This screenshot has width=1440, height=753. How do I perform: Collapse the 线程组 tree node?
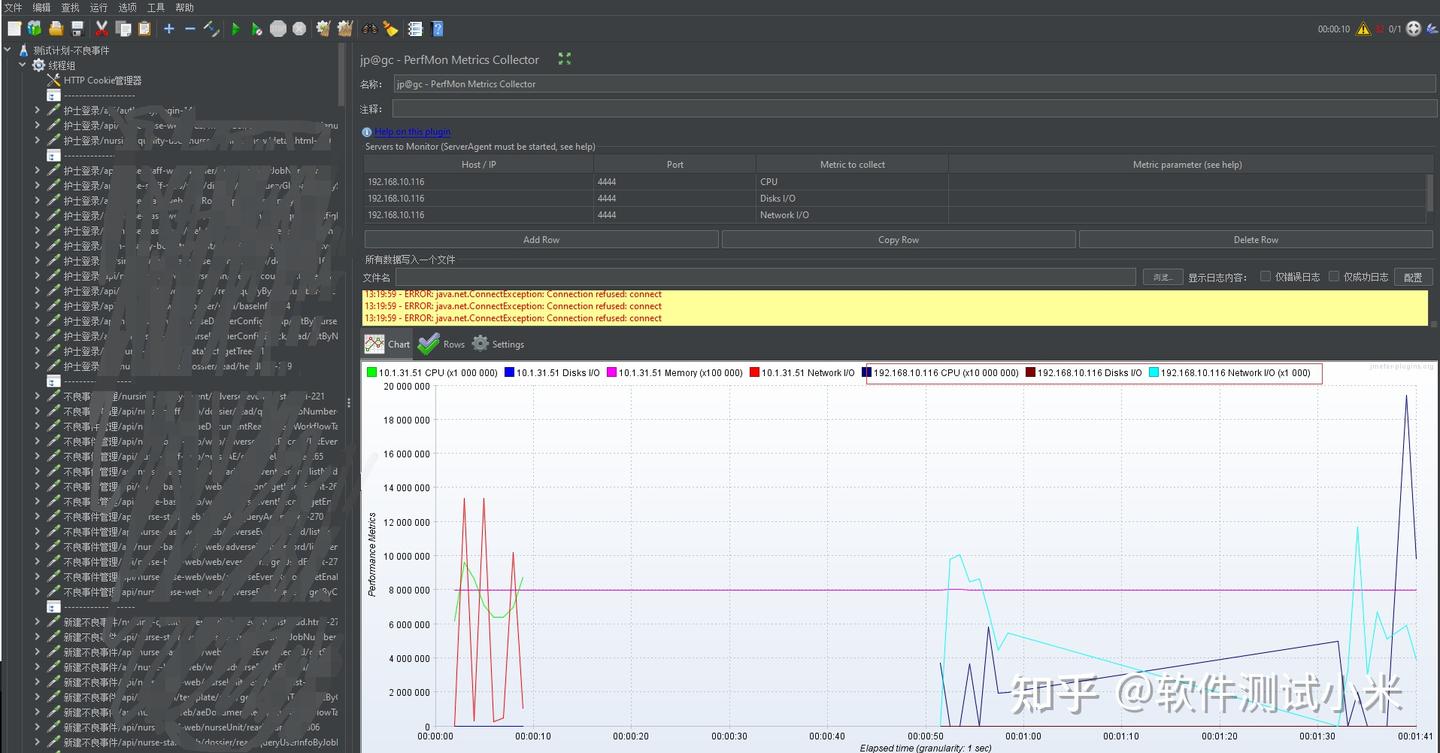click(23, 65)
